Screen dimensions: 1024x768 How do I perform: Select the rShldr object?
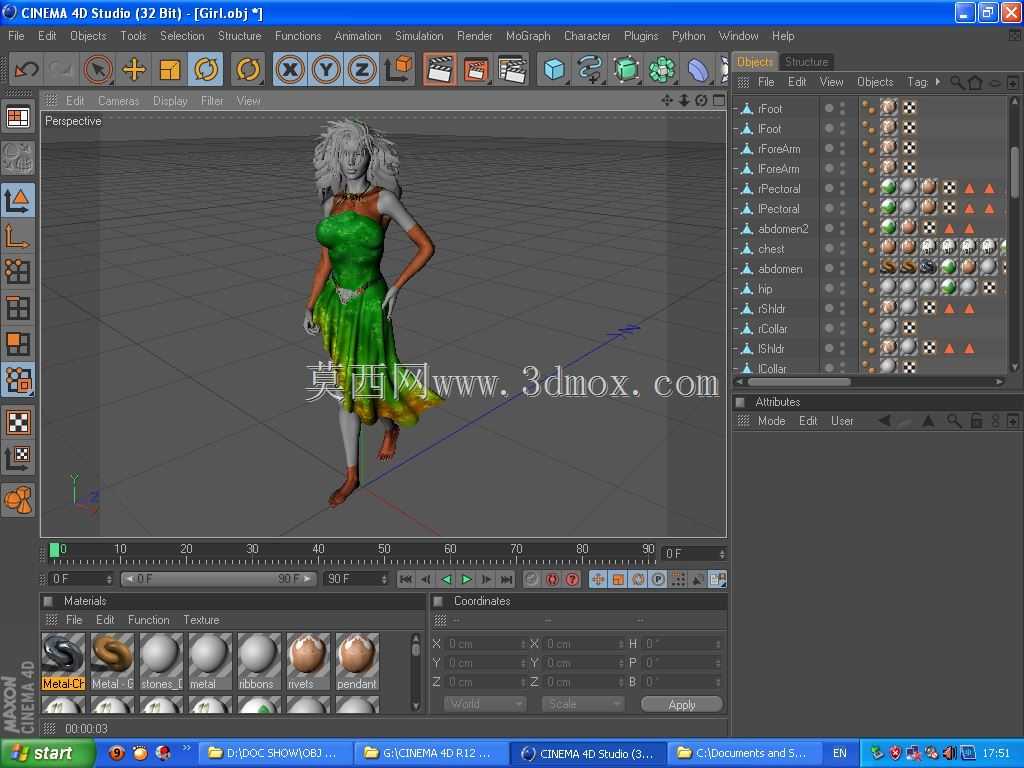click(772, 308)
